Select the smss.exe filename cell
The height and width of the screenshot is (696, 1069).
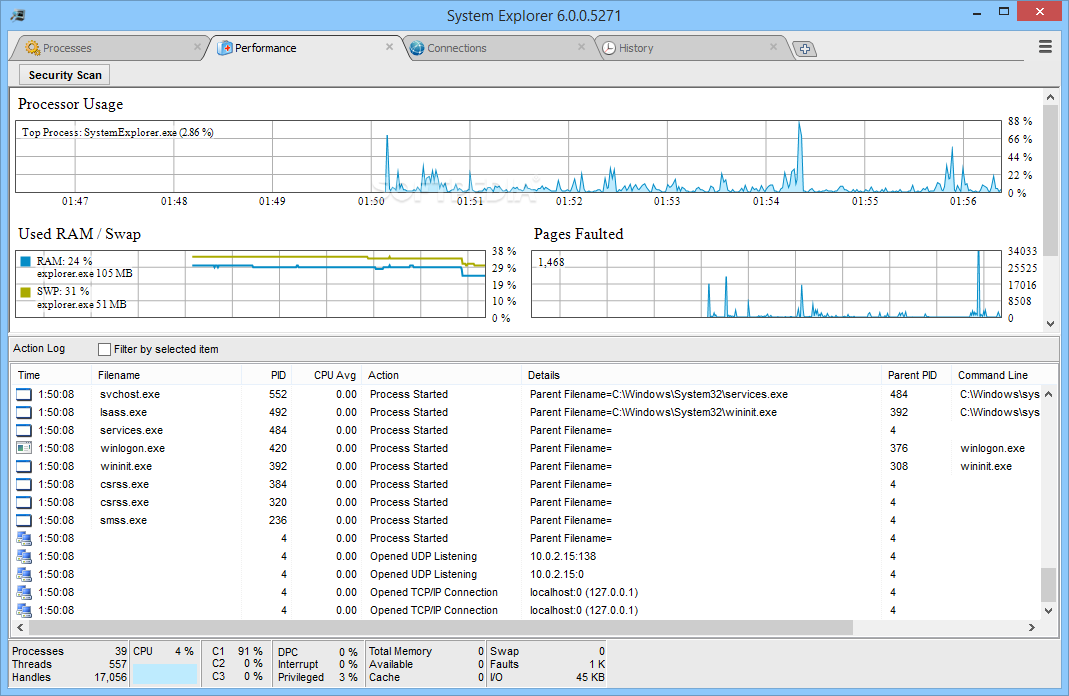pos(123,520)
